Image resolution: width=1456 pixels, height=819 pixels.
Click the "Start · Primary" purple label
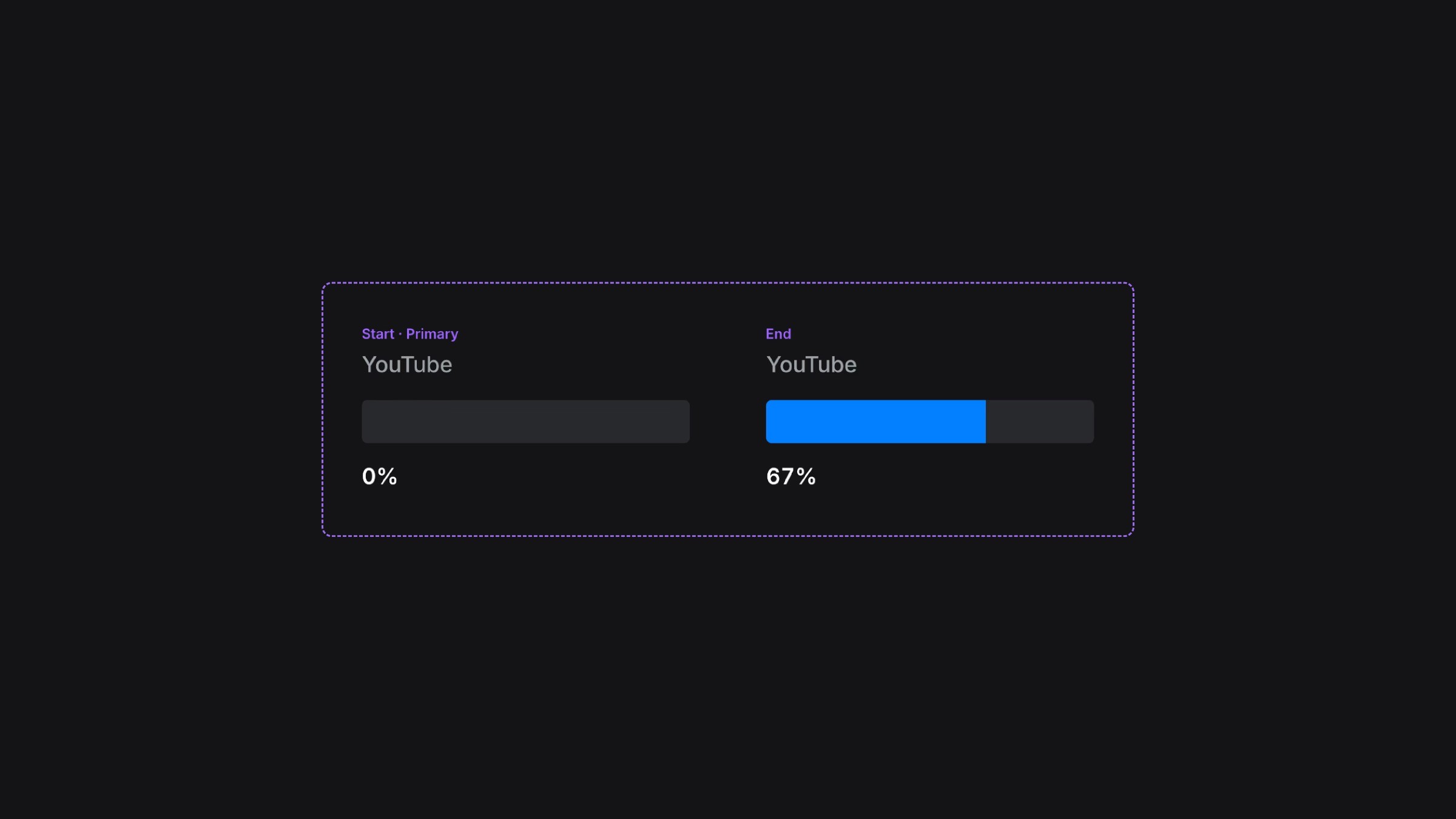(410, 334)
